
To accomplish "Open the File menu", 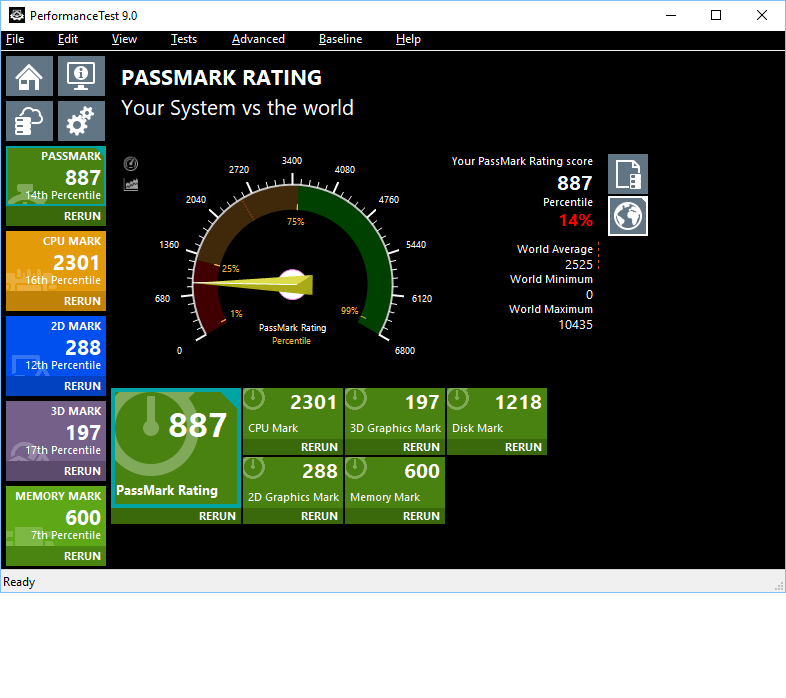I will pyautogui.click(x=15, y=39).
